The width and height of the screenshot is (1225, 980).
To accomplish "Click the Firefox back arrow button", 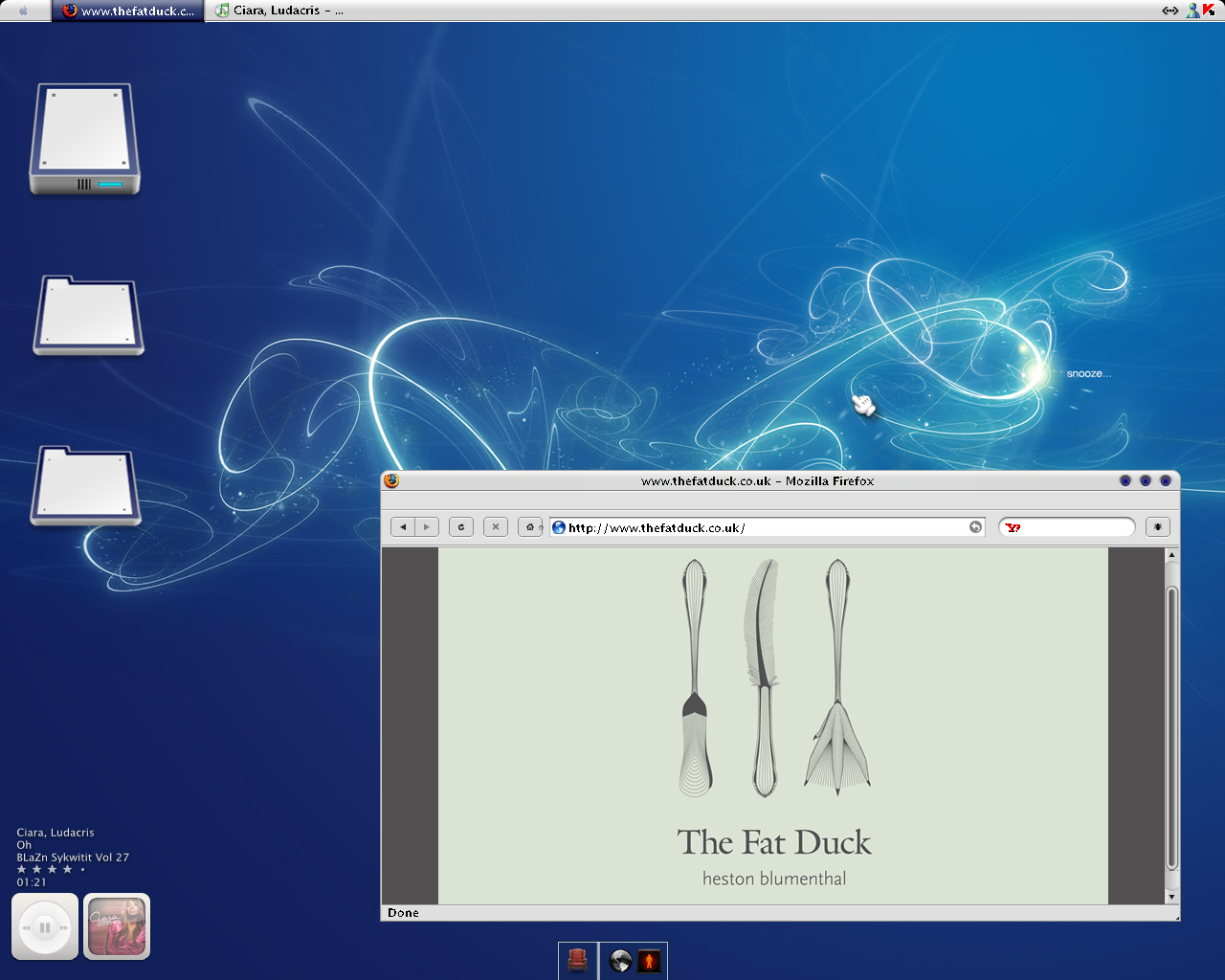I will 403,527.
